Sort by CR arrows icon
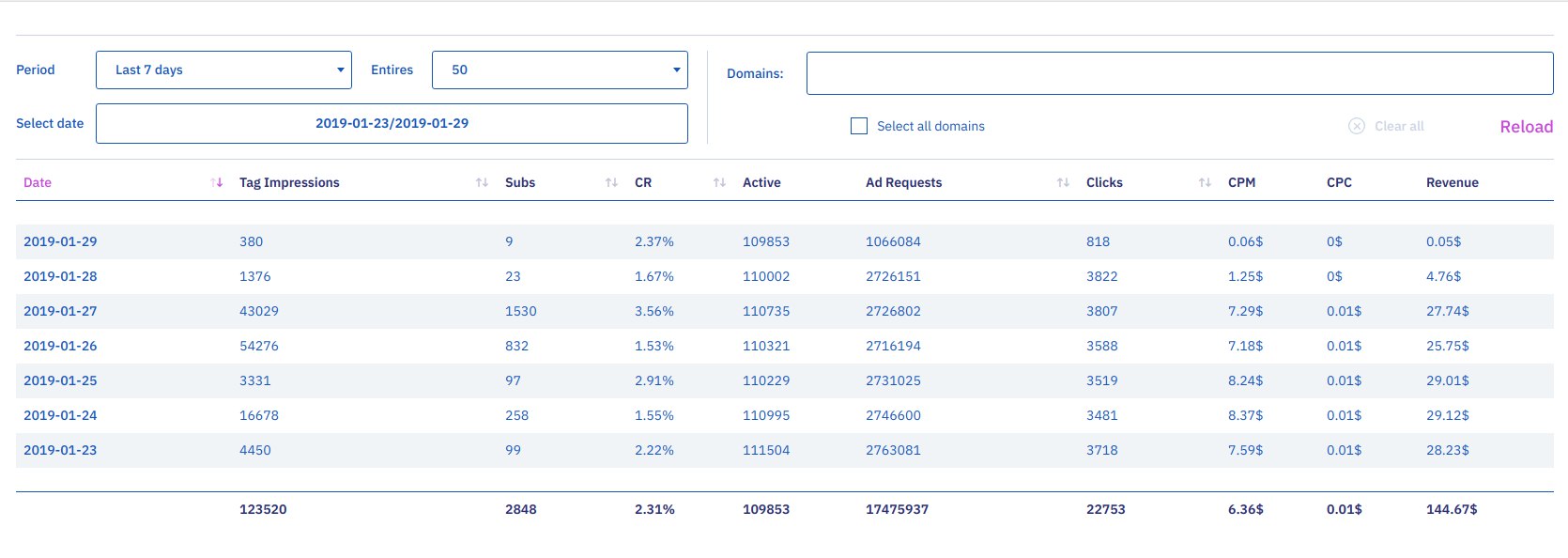Viewport: 1568px width, 558px height. 719,182
